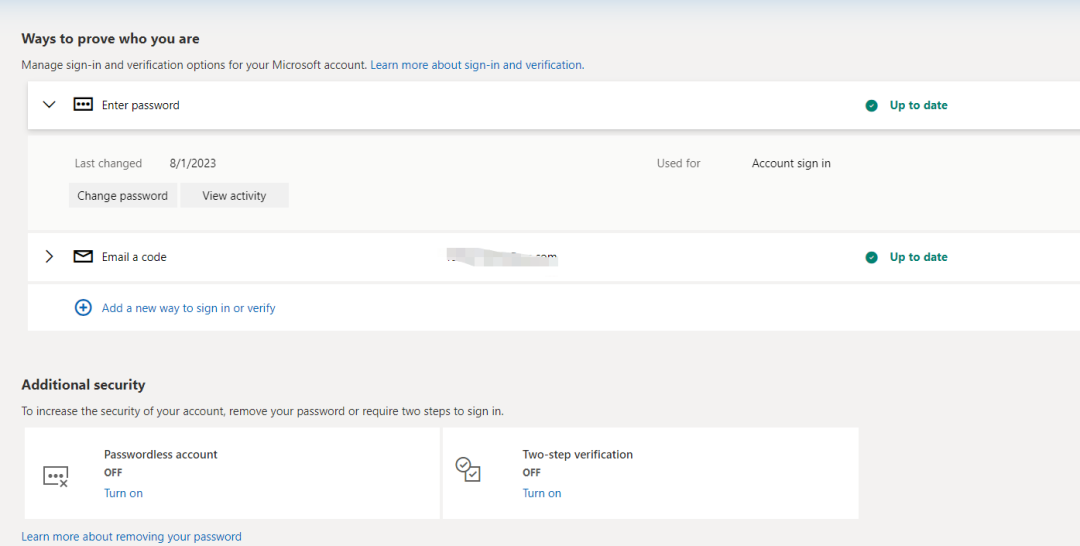This screenshot has height=546, width=1080.
Task: Click the Passwordless account icon
Action: [x=56, y=476]
